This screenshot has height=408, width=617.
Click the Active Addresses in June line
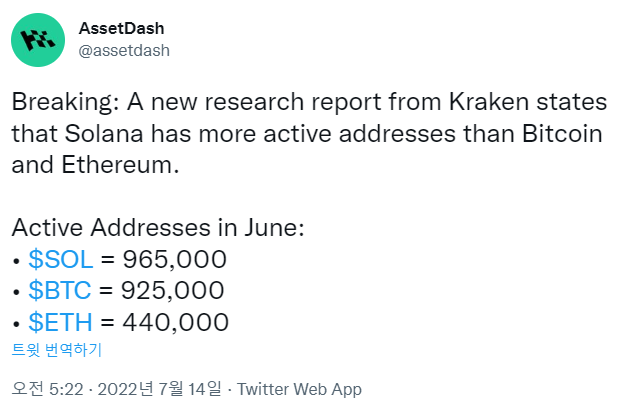tap(158, 228)
